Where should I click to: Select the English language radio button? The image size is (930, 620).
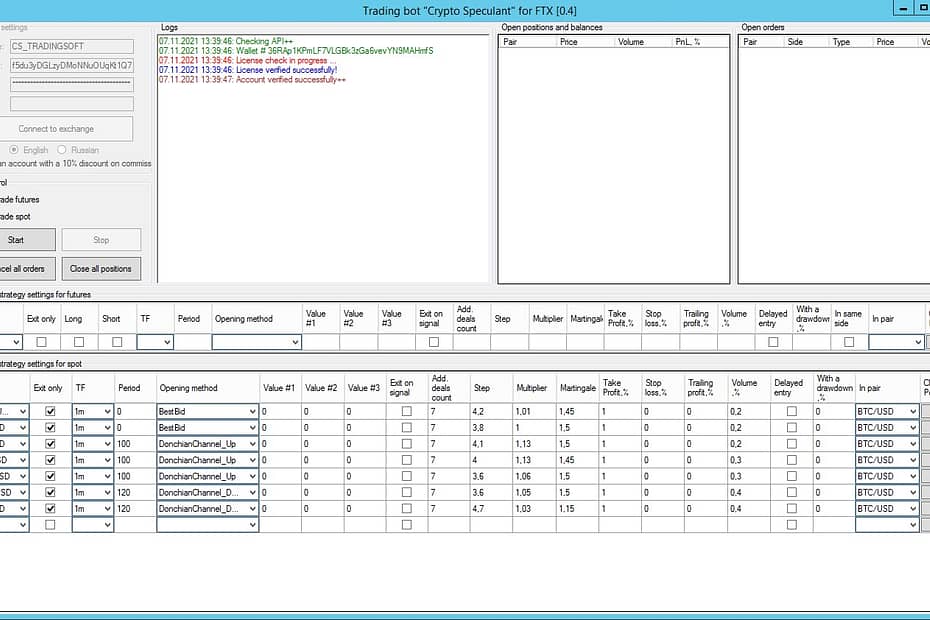[x=14, y=150]
